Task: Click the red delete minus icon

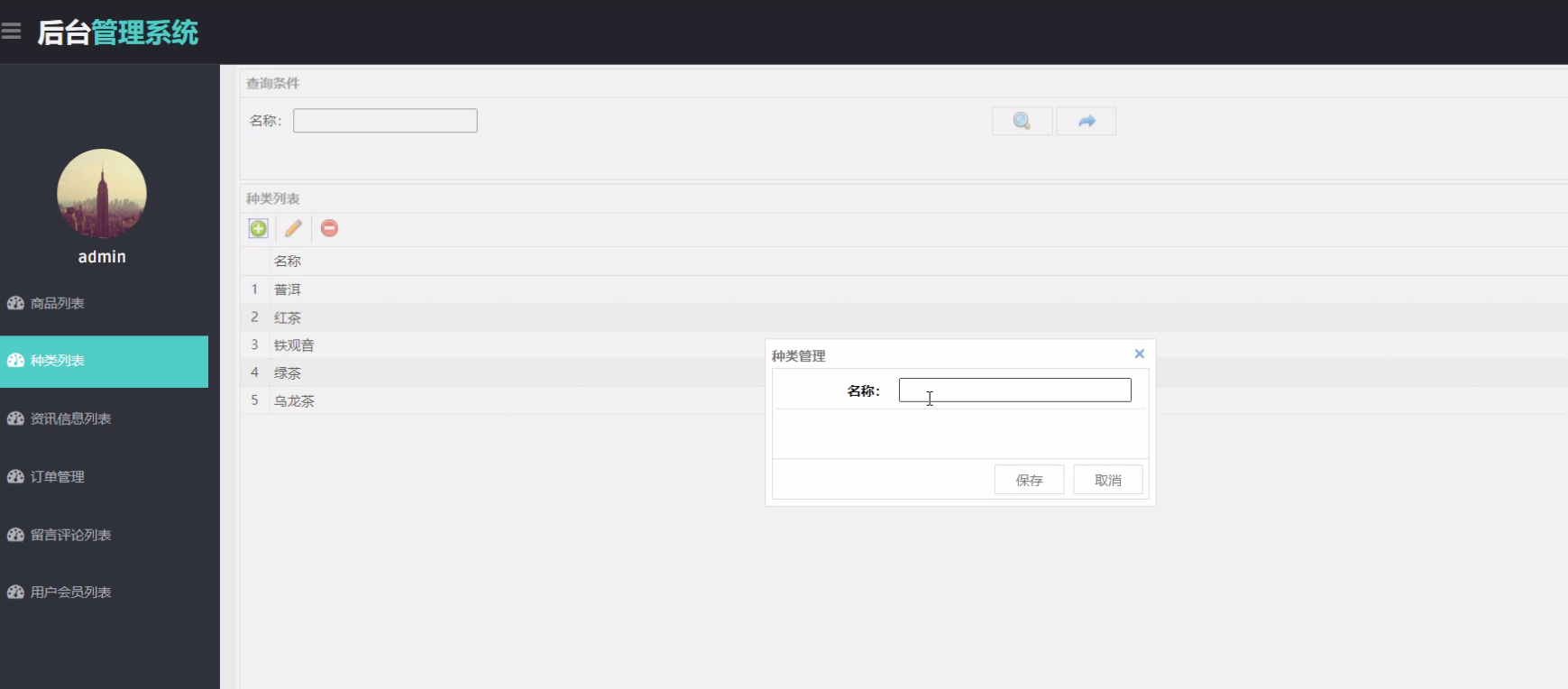Action: click(330, 228)
